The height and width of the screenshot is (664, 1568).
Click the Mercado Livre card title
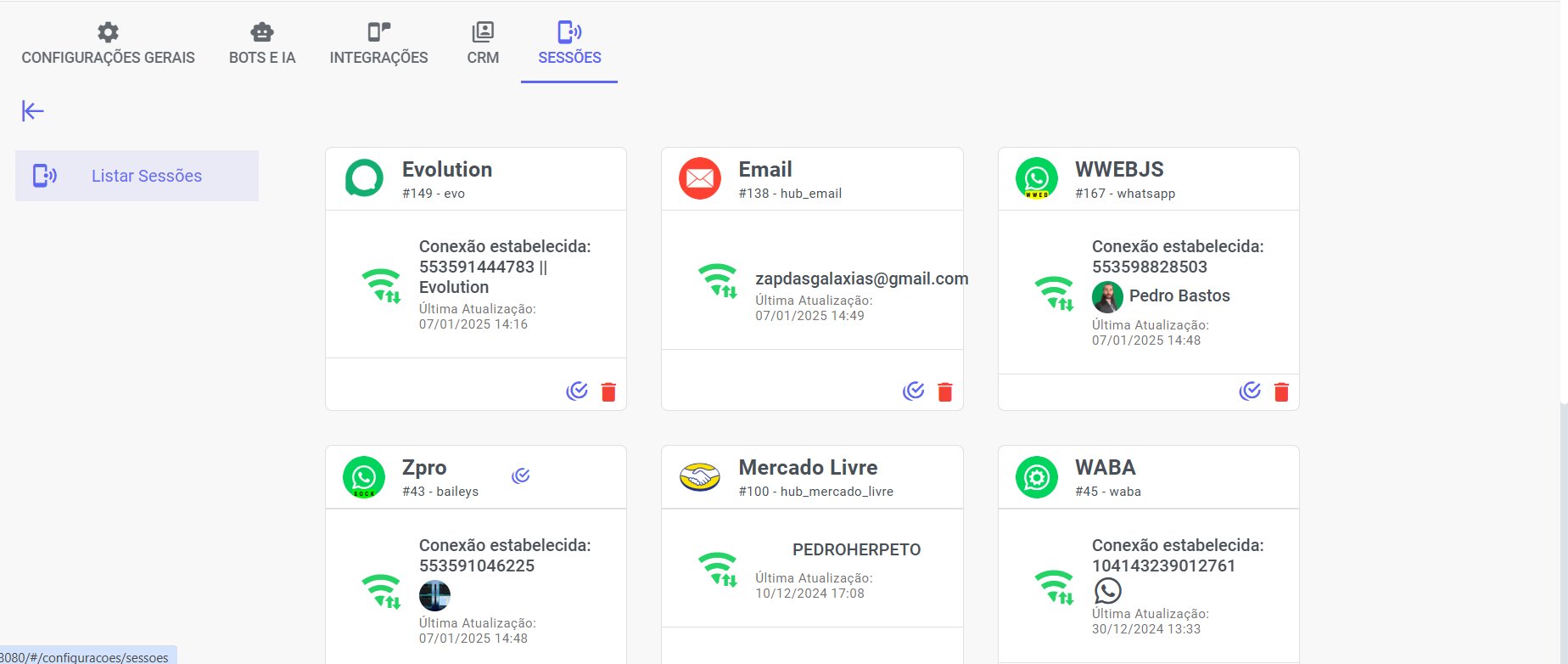[x=808, y=468]
